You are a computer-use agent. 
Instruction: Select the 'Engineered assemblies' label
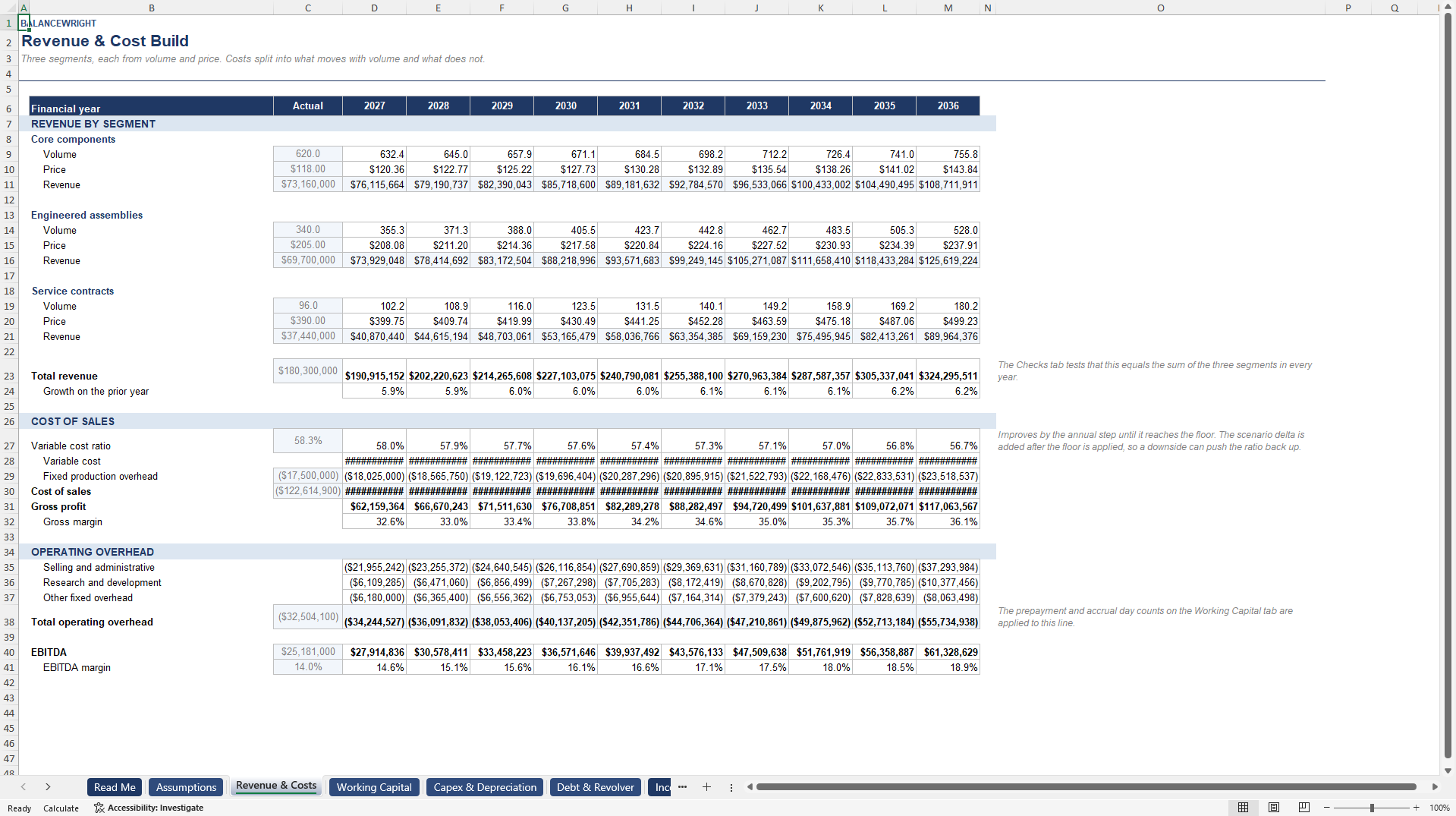[x=86, y=215]
